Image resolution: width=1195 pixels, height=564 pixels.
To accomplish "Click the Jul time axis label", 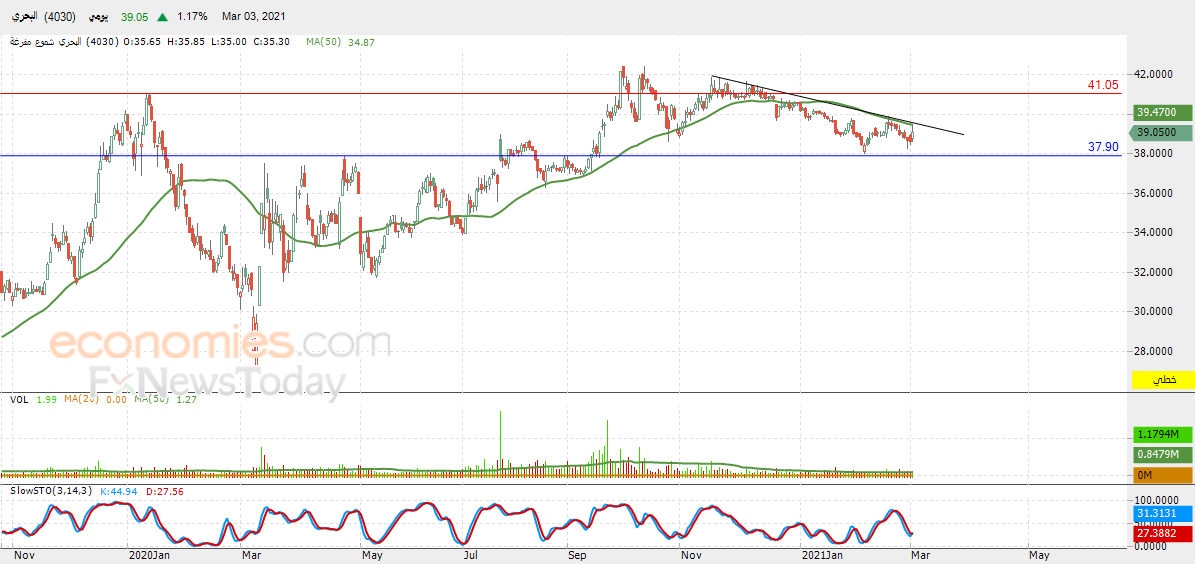I will tap(472, 556).
